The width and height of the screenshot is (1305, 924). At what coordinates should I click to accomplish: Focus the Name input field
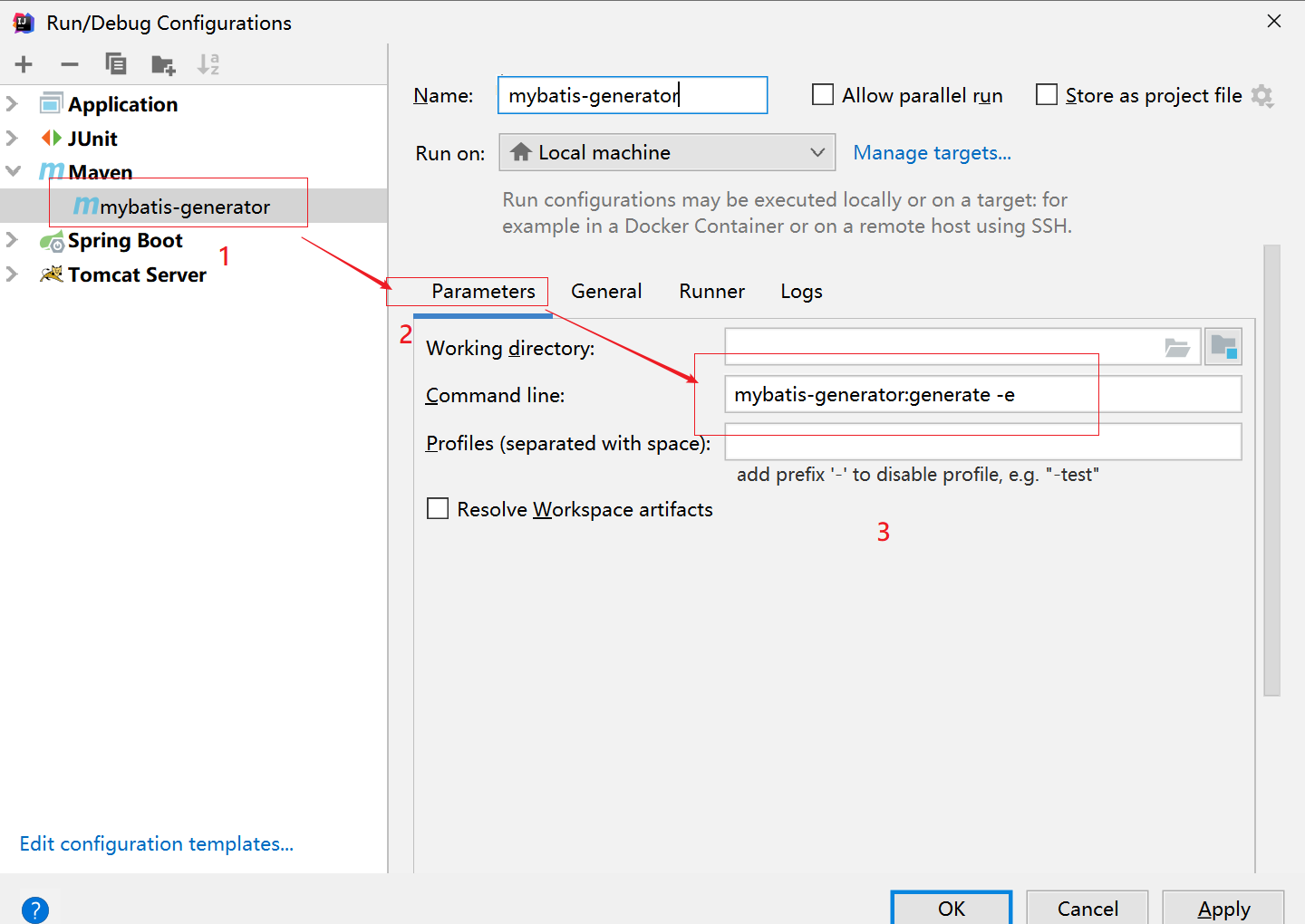[633, 95]
